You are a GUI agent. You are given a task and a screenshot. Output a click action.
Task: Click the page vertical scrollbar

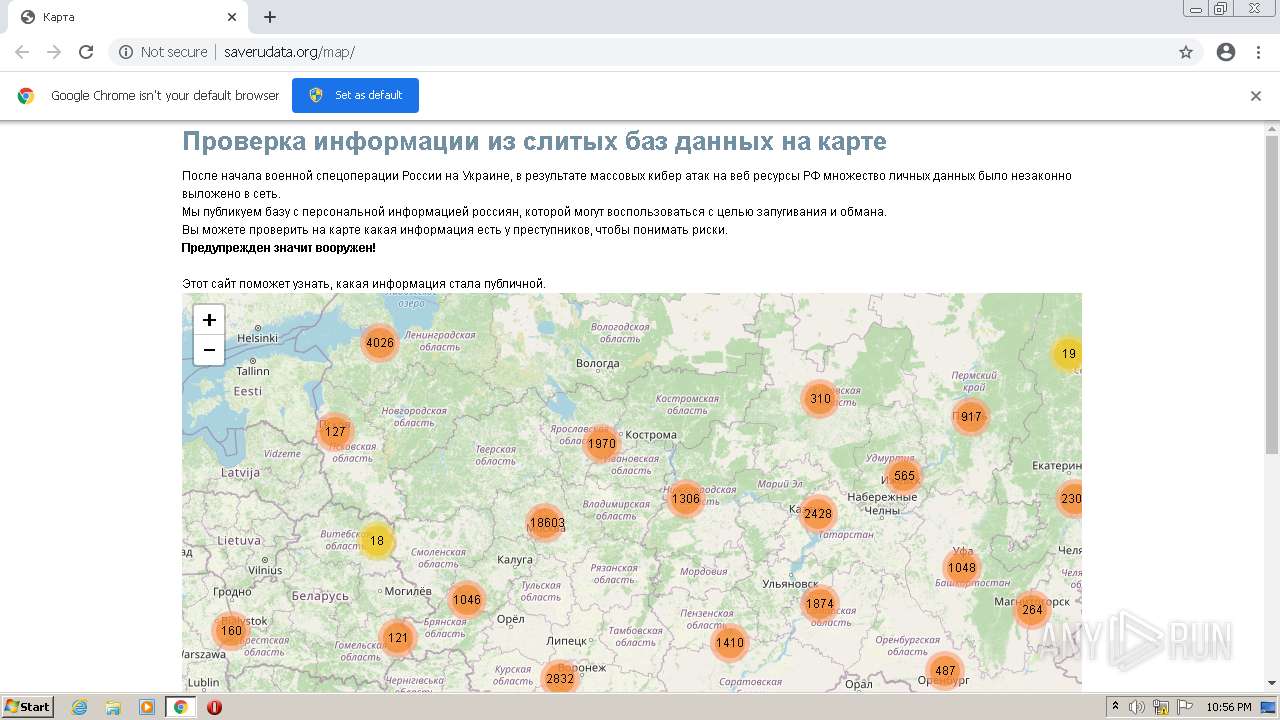(x=1272, y=295)
